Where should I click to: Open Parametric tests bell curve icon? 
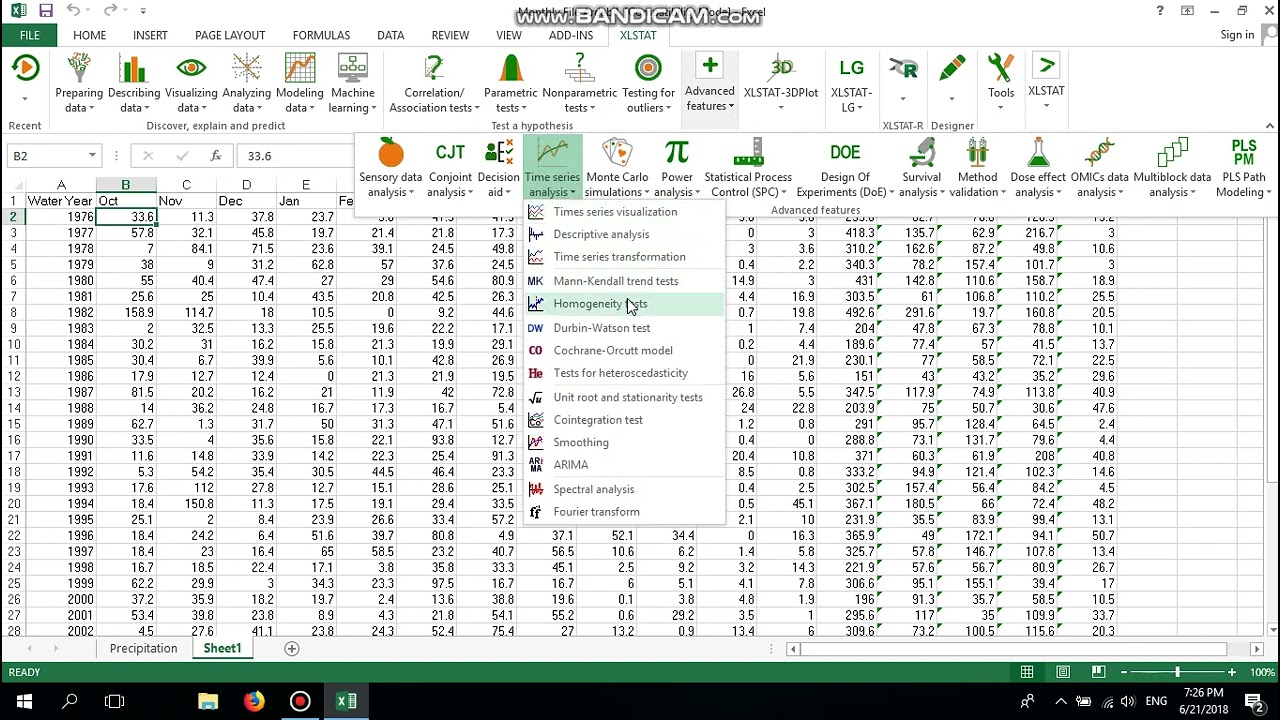click(511, 68)
